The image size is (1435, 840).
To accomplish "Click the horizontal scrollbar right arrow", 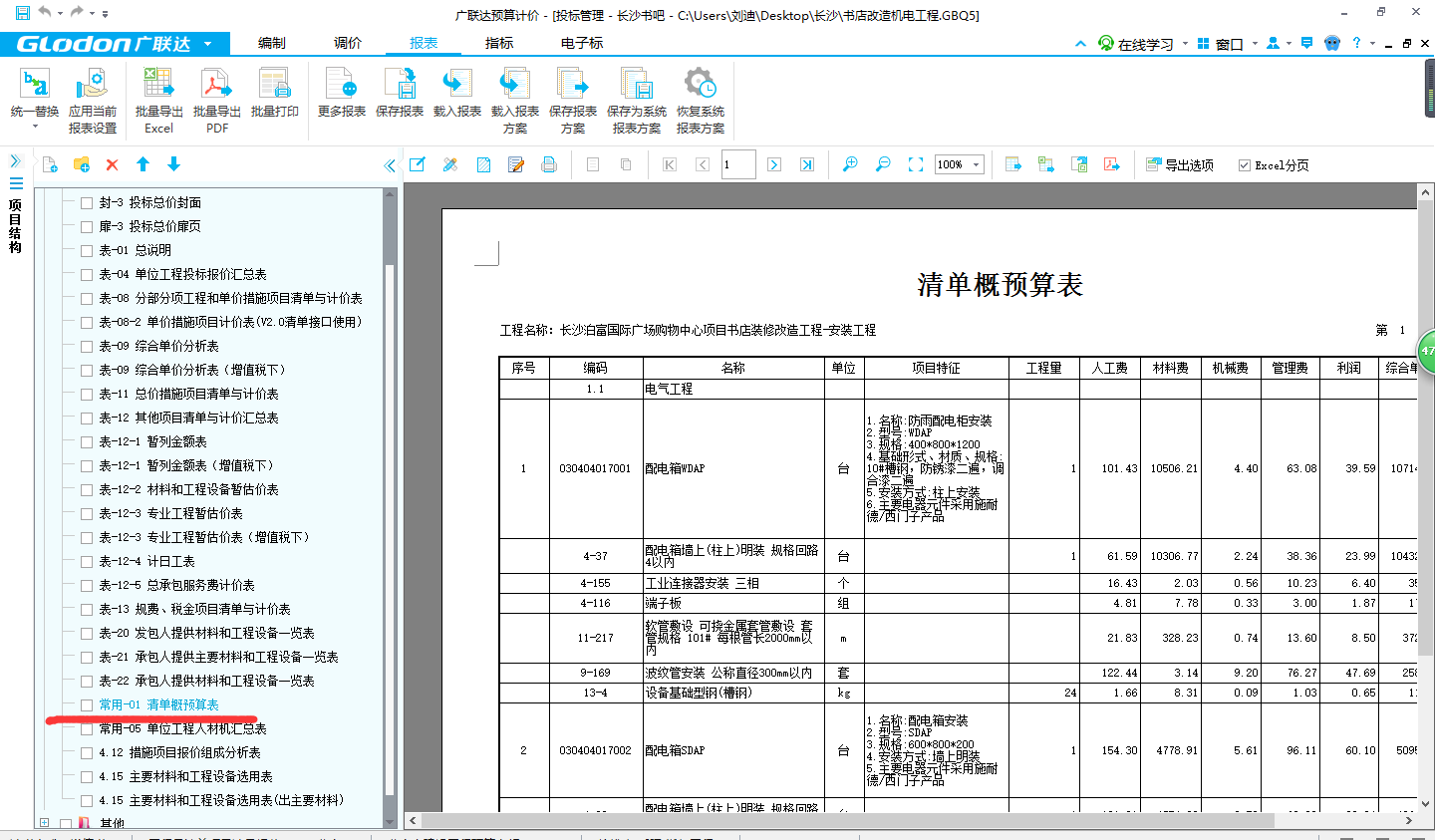I will tap(1409, 820).
